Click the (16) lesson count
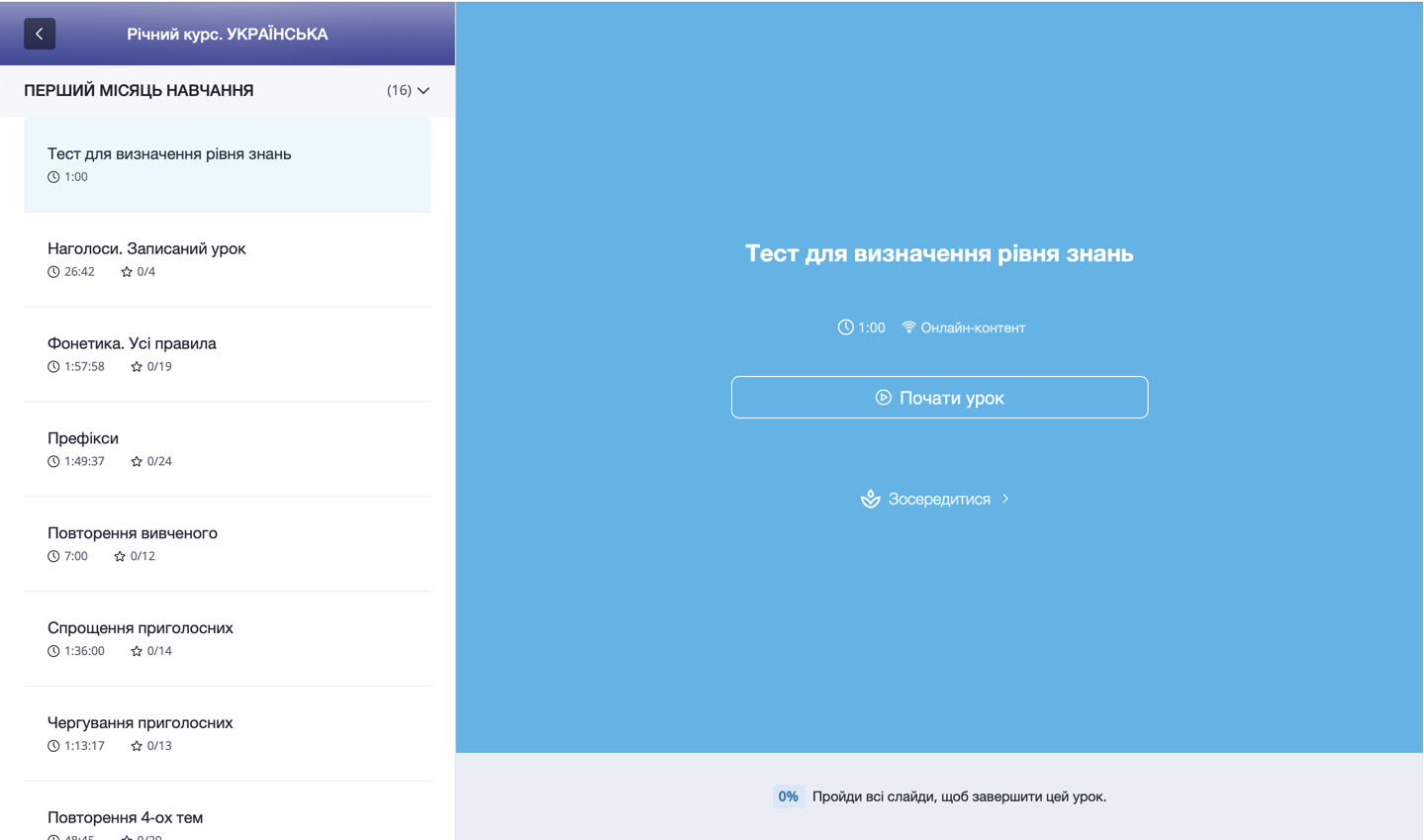1424x840 pixels. tap(400, 90)
